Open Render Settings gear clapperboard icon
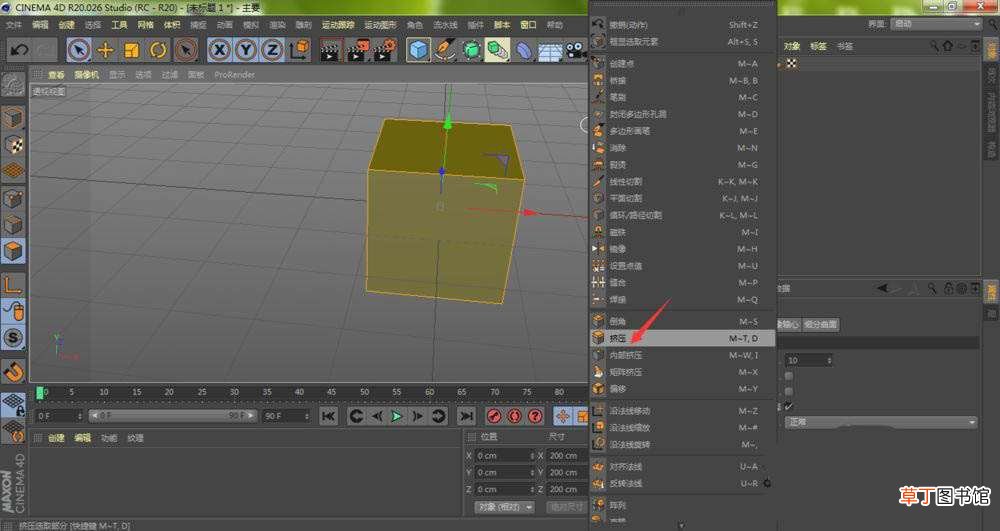 385,50
